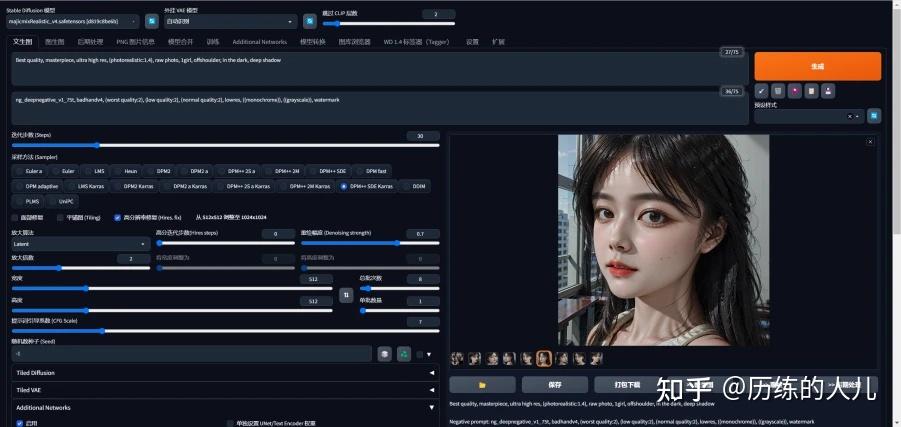
Task: Click in the negative prompt text box
Action: pyautogui.click(x=379, y=108)
